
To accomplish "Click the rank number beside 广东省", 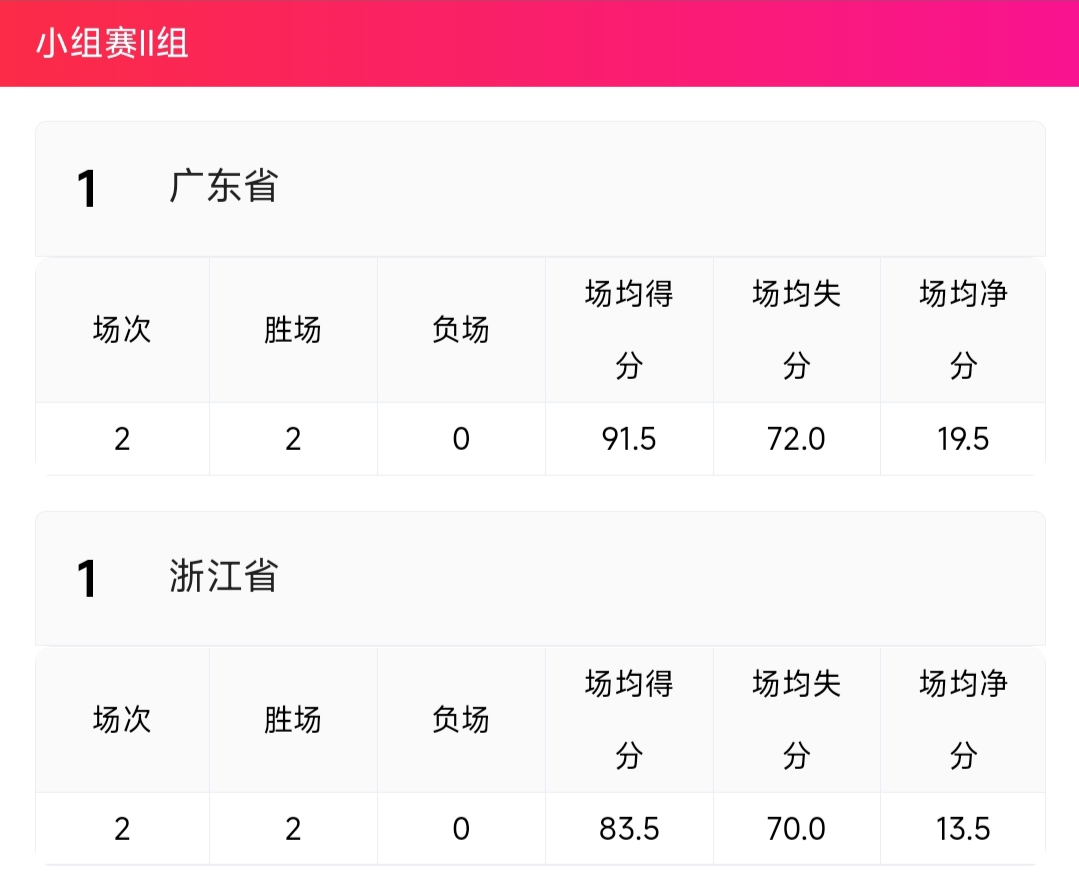I will pyautogui.click(x=88, y=189).
